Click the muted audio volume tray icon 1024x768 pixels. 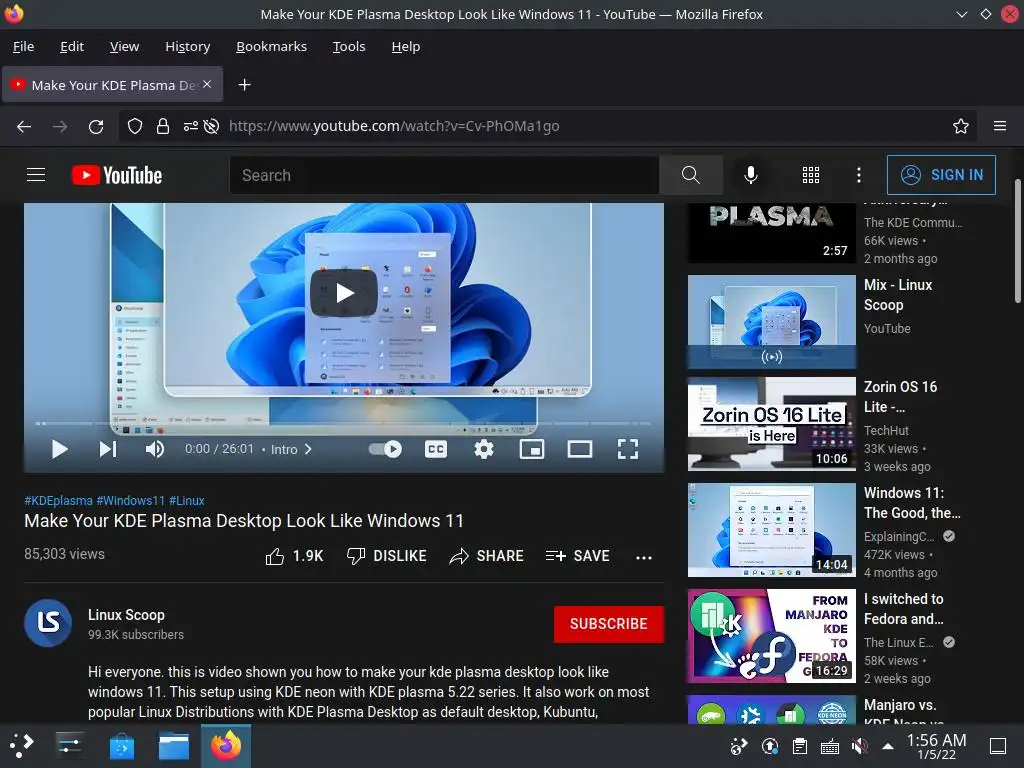click(x=859, y=746)
